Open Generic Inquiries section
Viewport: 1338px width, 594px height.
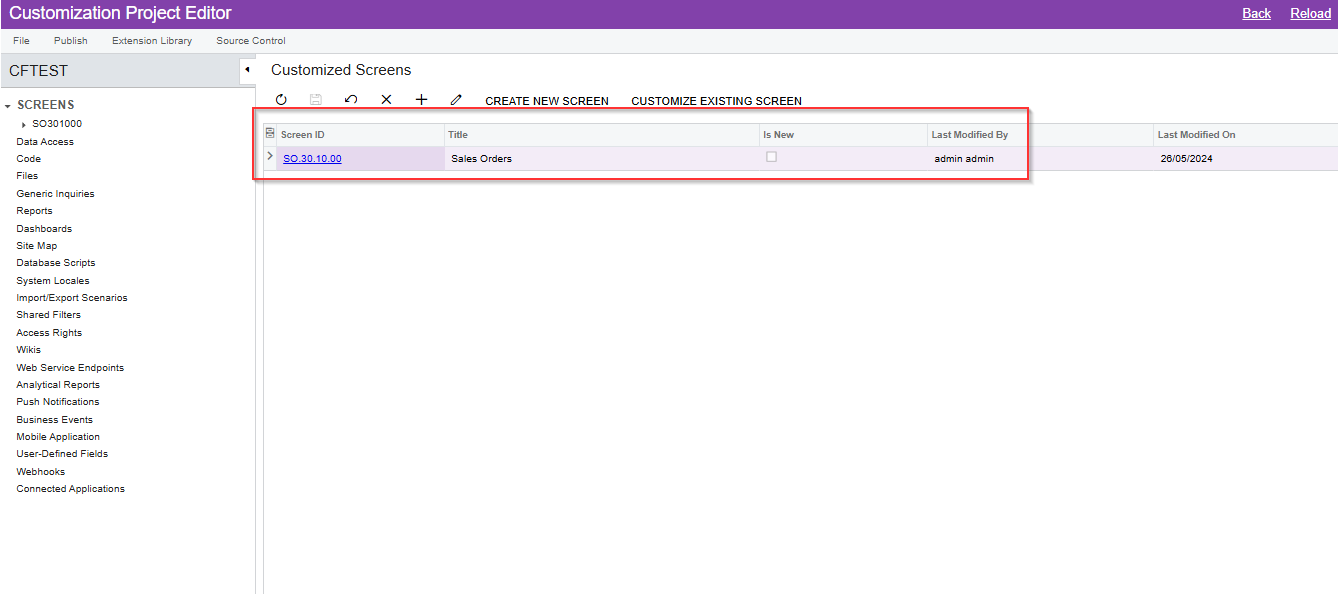tap(55, 194)
